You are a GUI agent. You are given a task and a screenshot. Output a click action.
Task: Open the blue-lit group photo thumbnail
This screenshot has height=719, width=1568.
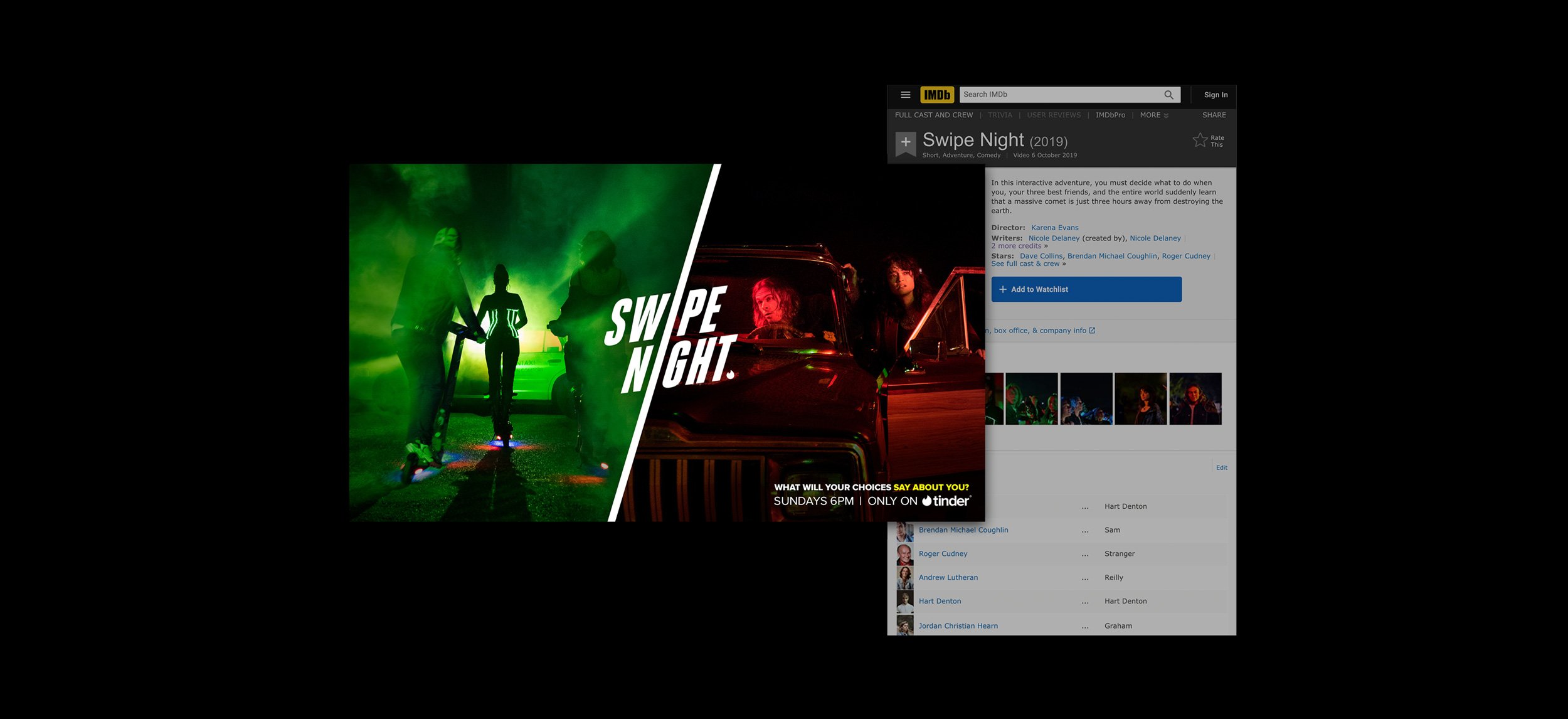point(1086,399)
